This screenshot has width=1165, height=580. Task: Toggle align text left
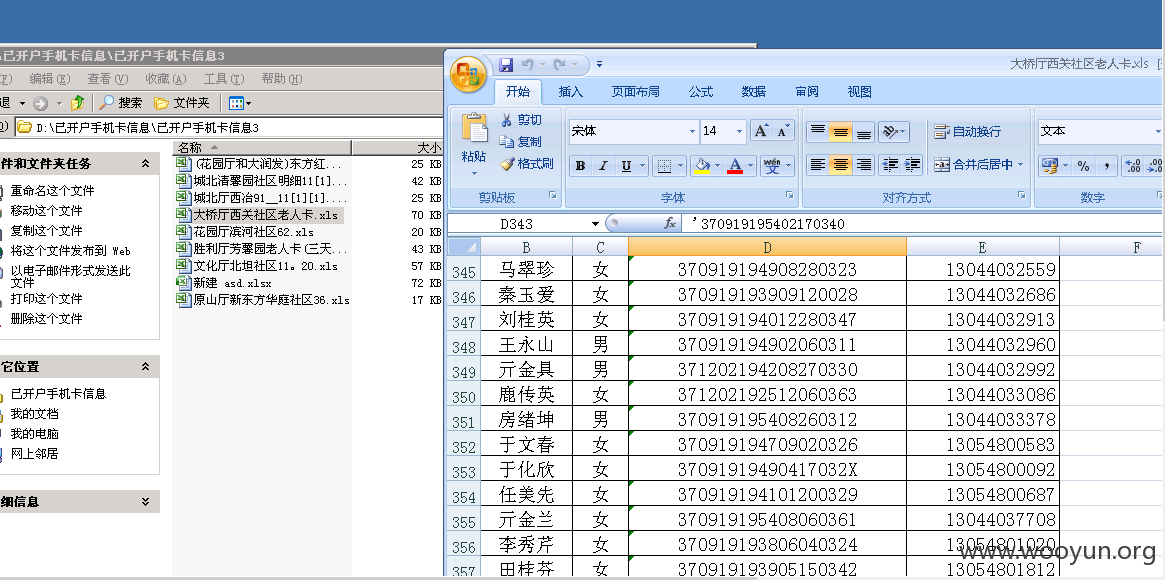click(817, 164)
